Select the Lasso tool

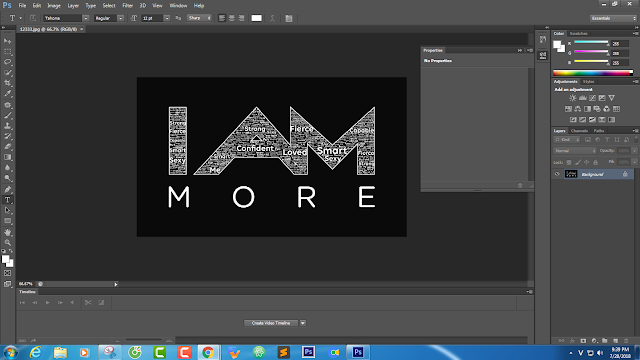[x=7, y=62]
